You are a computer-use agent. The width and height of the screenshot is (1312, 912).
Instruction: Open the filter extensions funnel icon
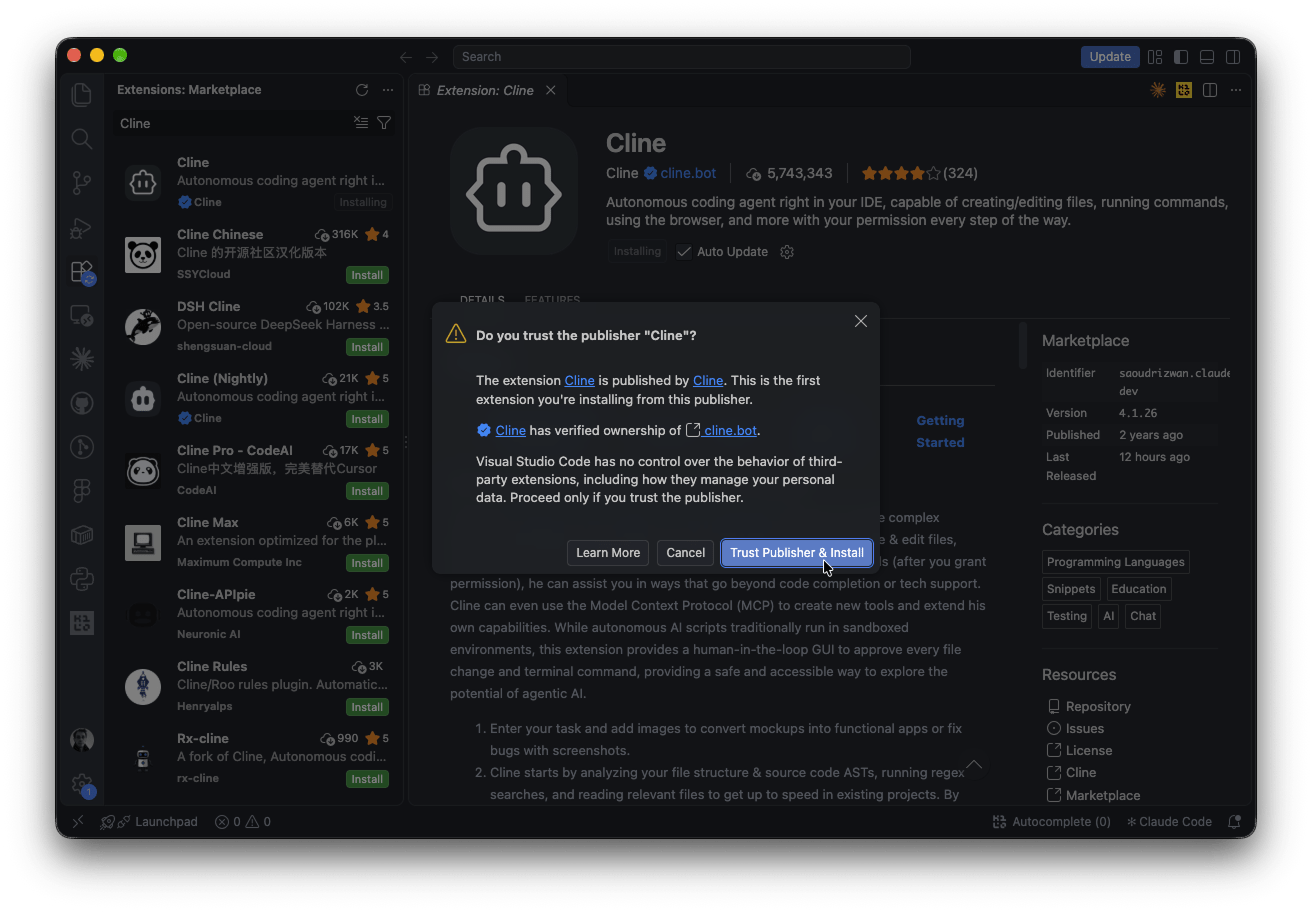[x=384, y=122]
